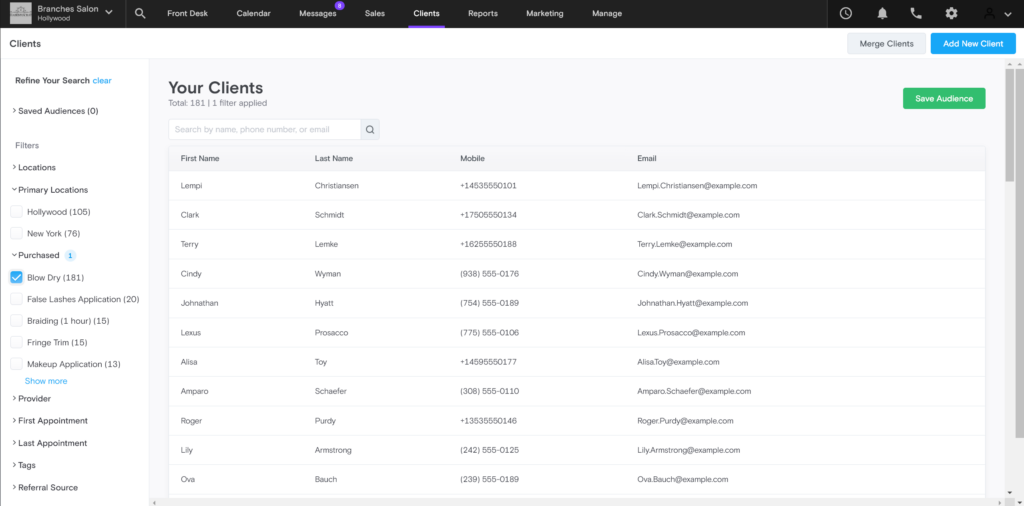Image resolution: width=1024 pixels, height=506 pixels.
Task: Click the client name search field
Action: pos(264,129)
